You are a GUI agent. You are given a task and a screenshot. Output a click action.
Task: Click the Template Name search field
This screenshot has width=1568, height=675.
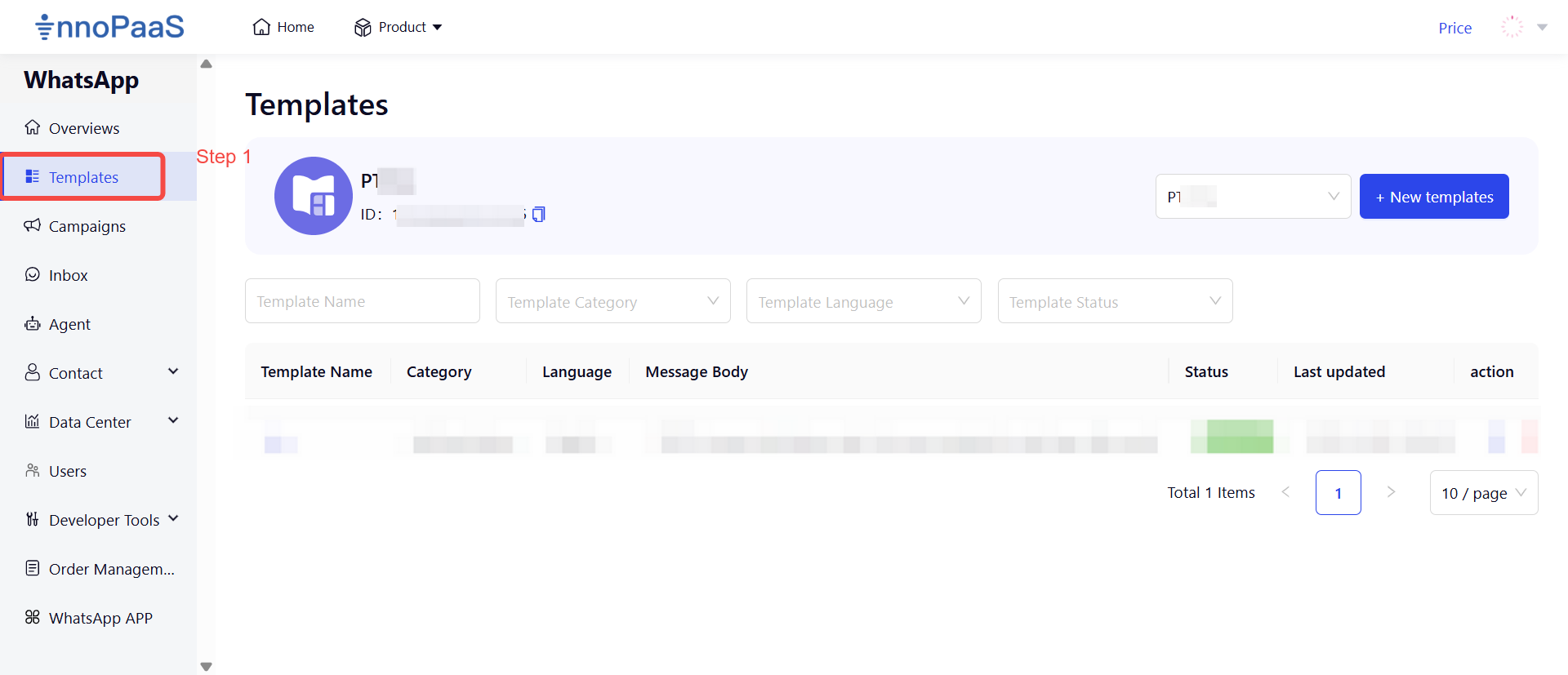tap(363, 301)
